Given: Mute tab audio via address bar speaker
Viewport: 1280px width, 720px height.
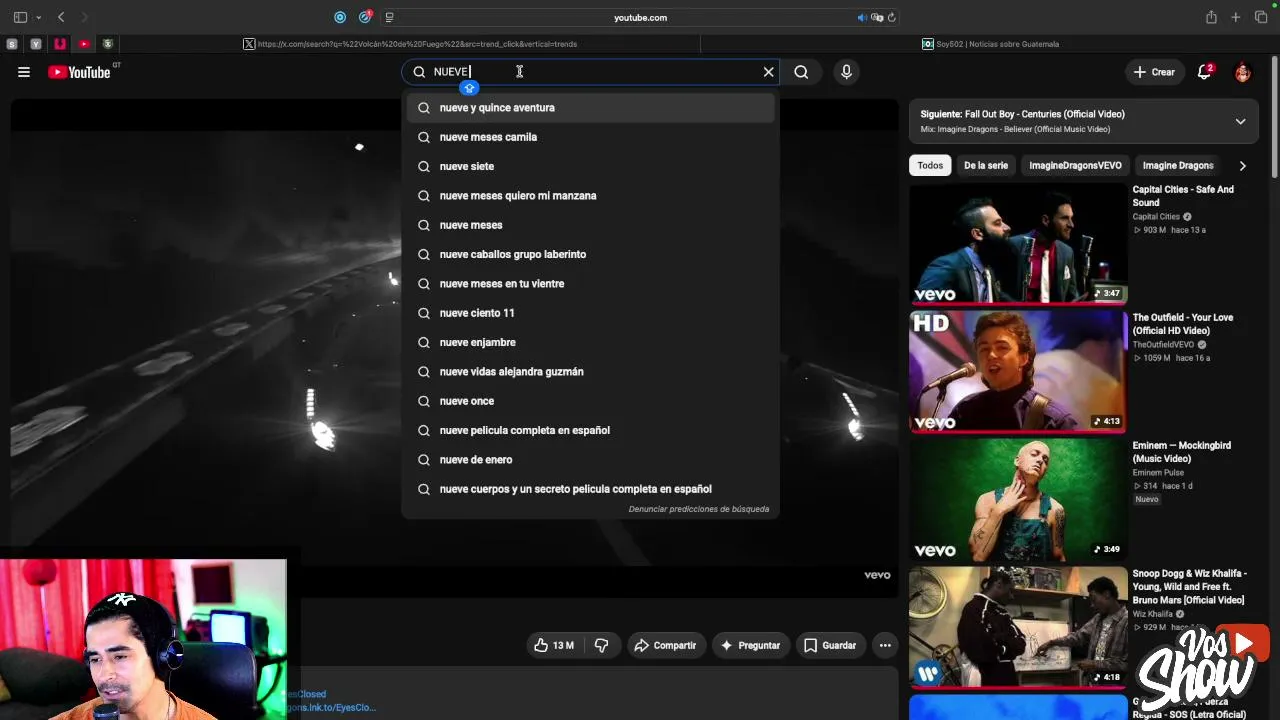Looking at the screenshot, I should pyautogui.click(x=862, y=17).
